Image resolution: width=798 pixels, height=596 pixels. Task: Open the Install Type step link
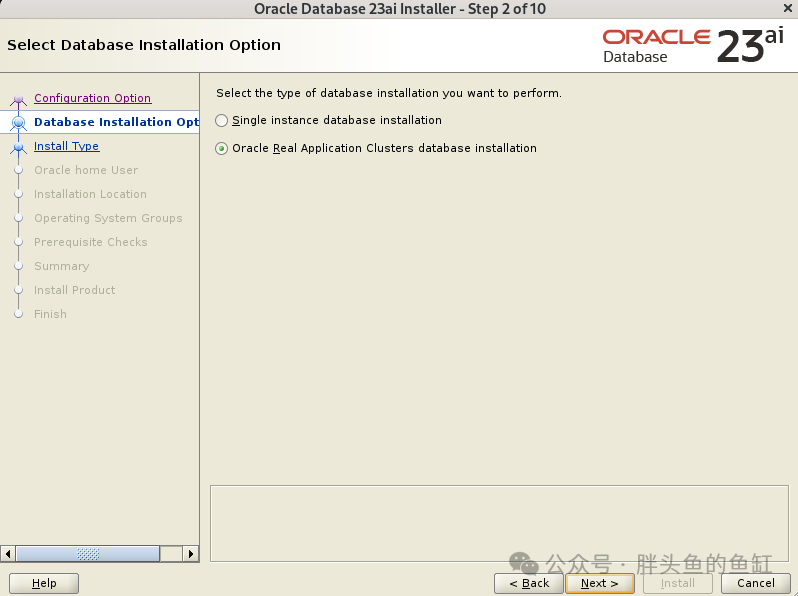(66, 146)
